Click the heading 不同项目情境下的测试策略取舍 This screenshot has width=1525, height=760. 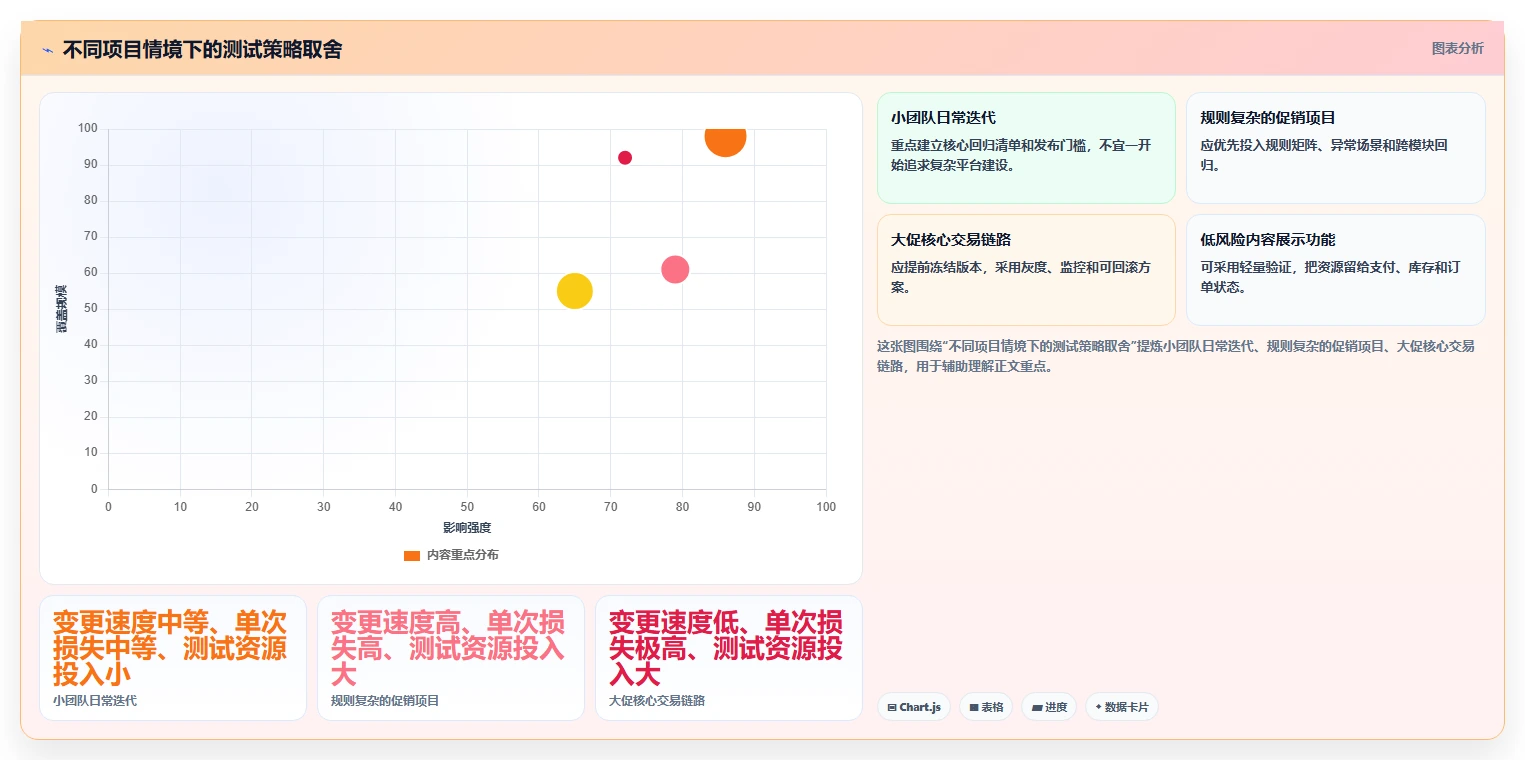[x=202, y=49]
